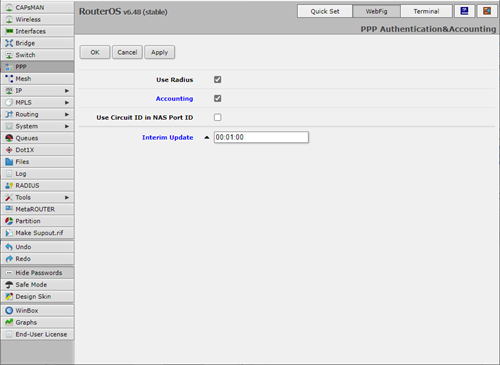The height and width of the screenshot is (365, 500).
Task: Click the blue manual icon top right
Action: click(x=464, y=11)
